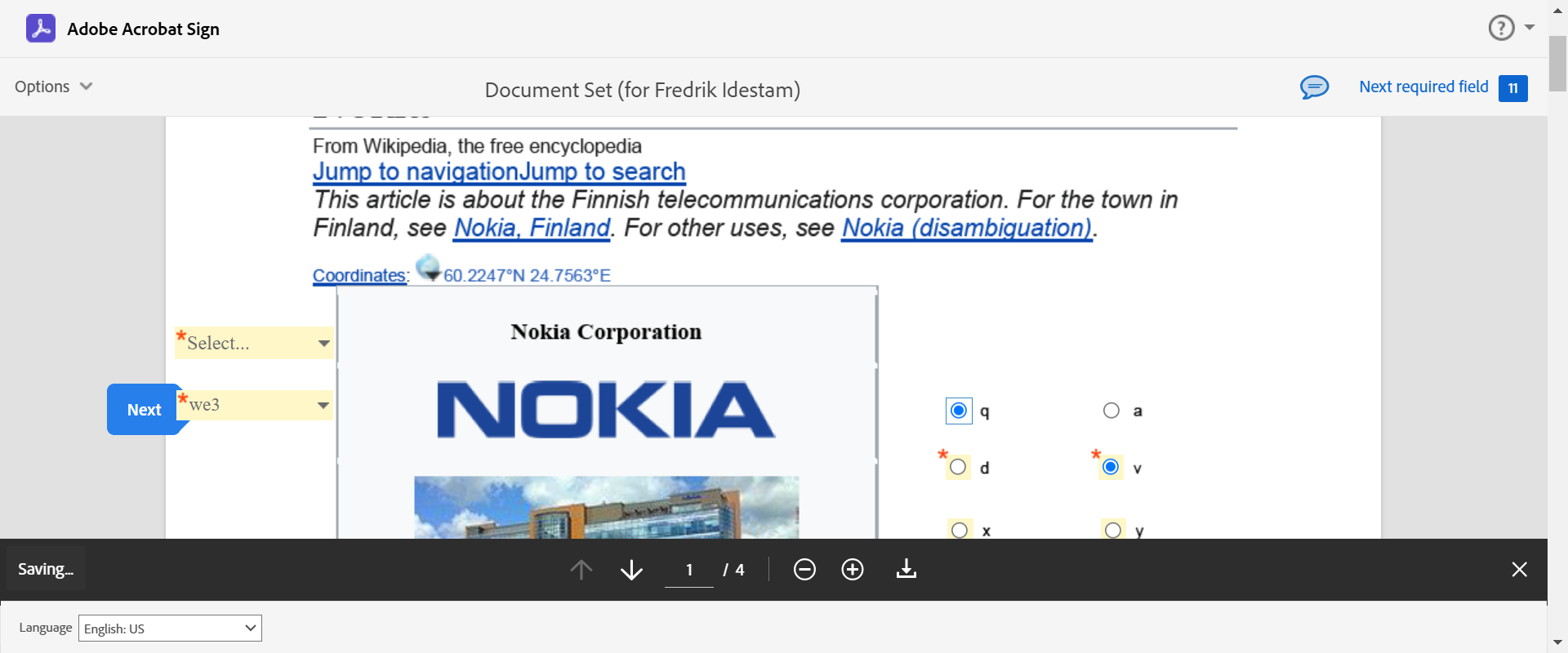
Task: Open the comment speech bubble icon
Action: [x=1314, y=87]
